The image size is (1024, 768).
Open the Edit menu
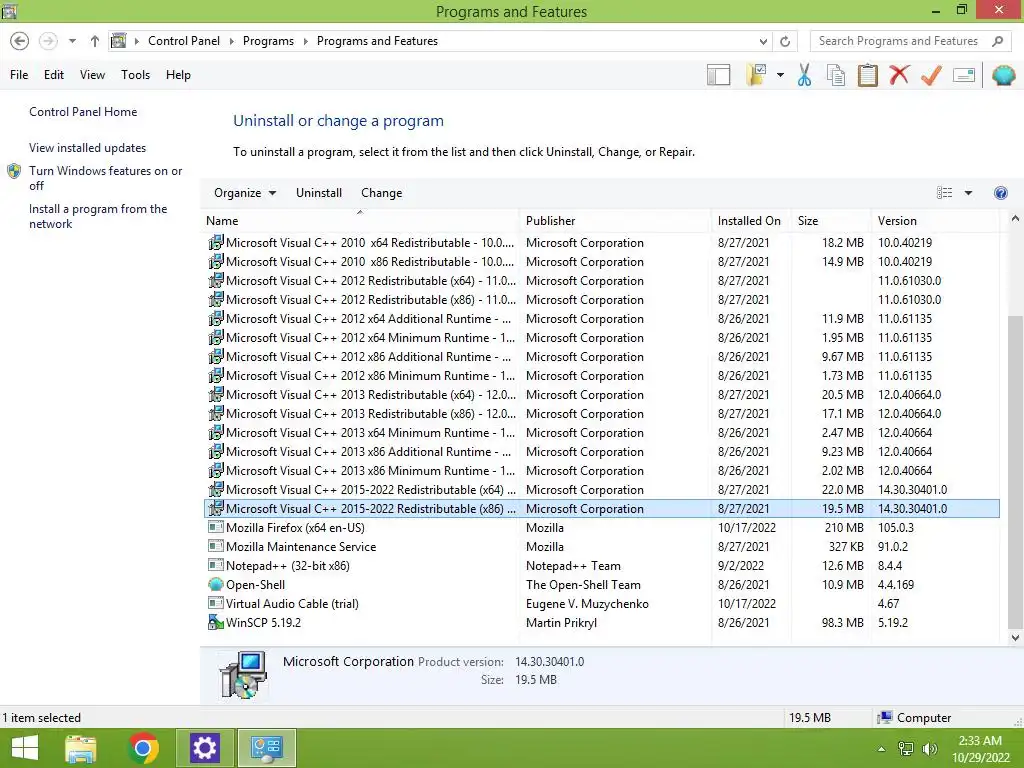pos(54,75)
